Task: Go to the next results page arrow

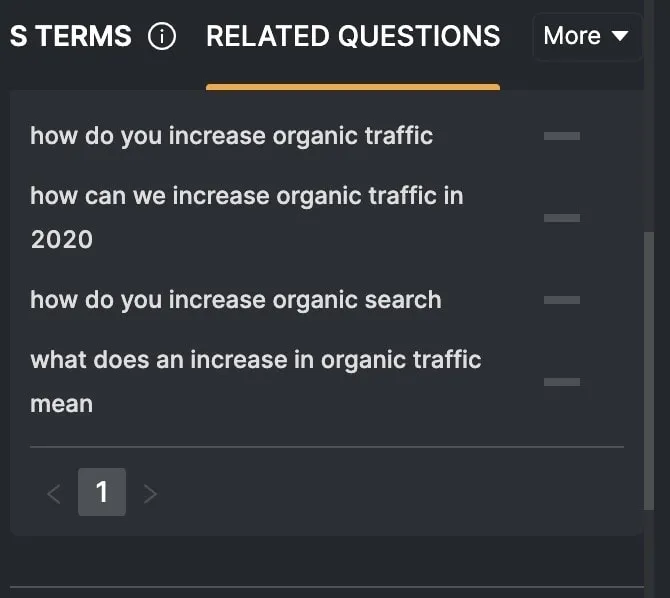Action: pos(150,493)
